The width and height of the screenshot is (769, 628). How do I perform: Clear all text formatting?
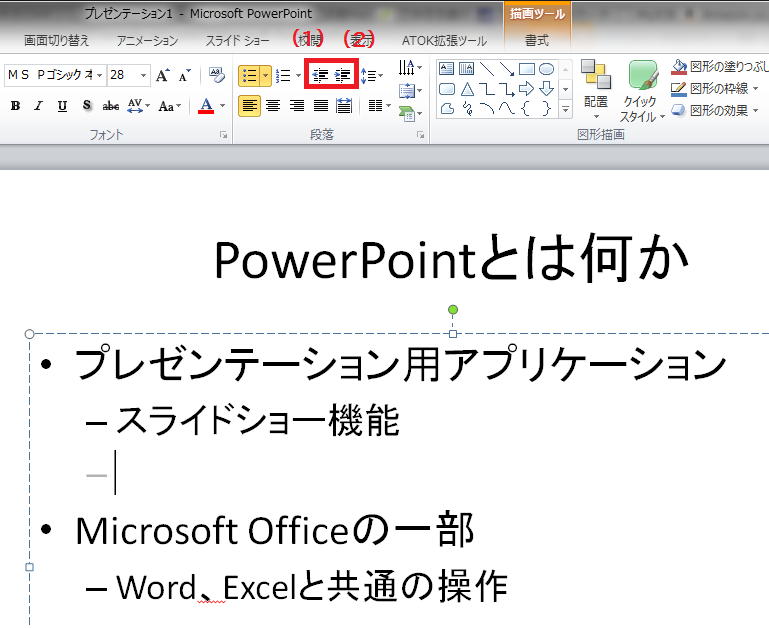pyautogui.click(x=216, y=75)
